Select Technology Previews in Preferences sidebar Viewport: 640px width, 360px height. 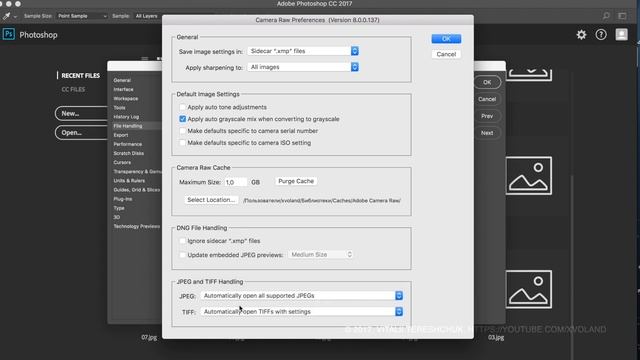tap(137, 226)
